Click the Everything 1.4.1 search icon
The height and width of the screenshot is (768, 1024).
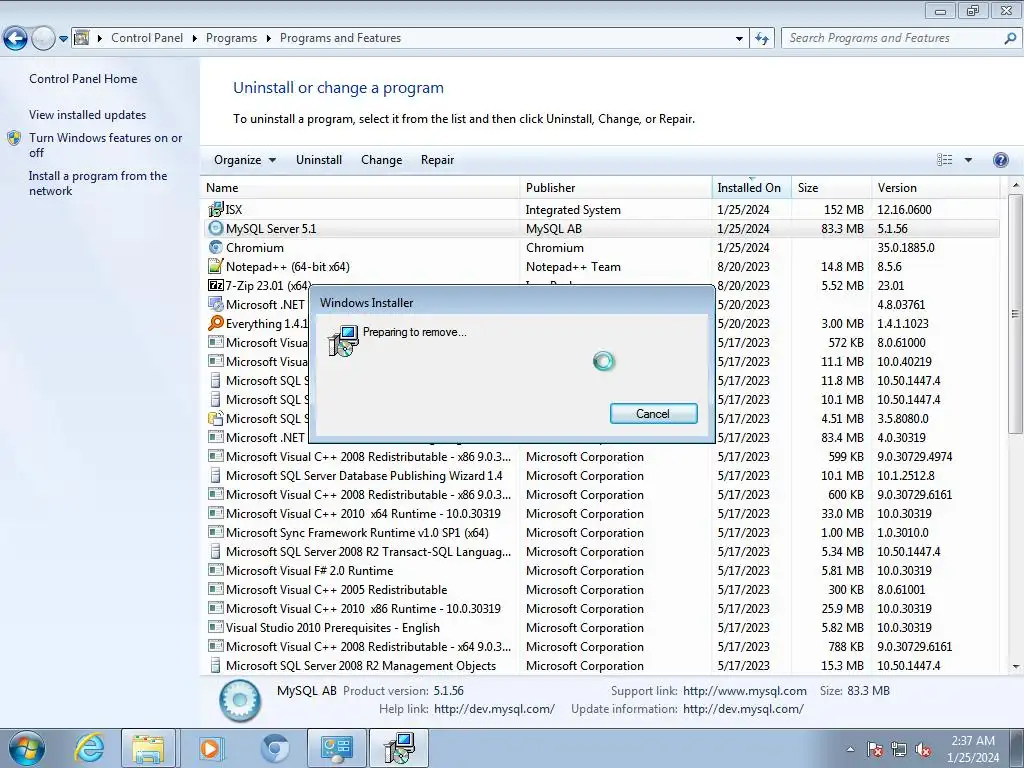tap(216, 323)
